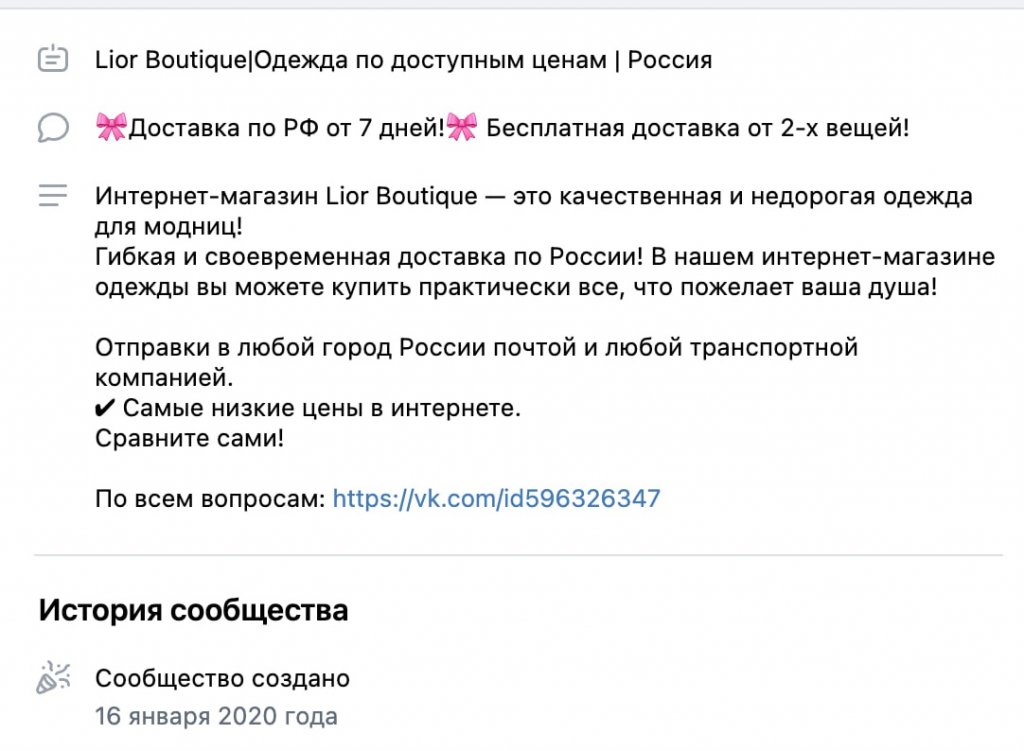
Task: Click the Интернет-магазин Lior Boutique description line
Action: pyautogui.click(x=533, y=196)
